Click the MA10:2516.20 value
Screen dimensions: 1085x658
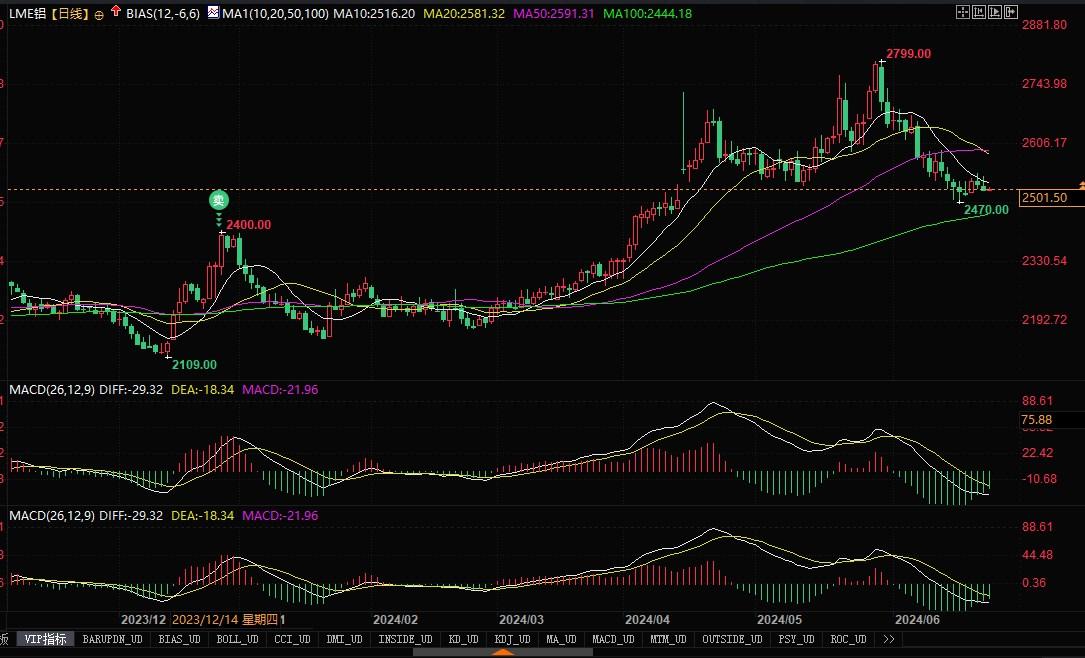pyautogui.click(x=374, y=13)
